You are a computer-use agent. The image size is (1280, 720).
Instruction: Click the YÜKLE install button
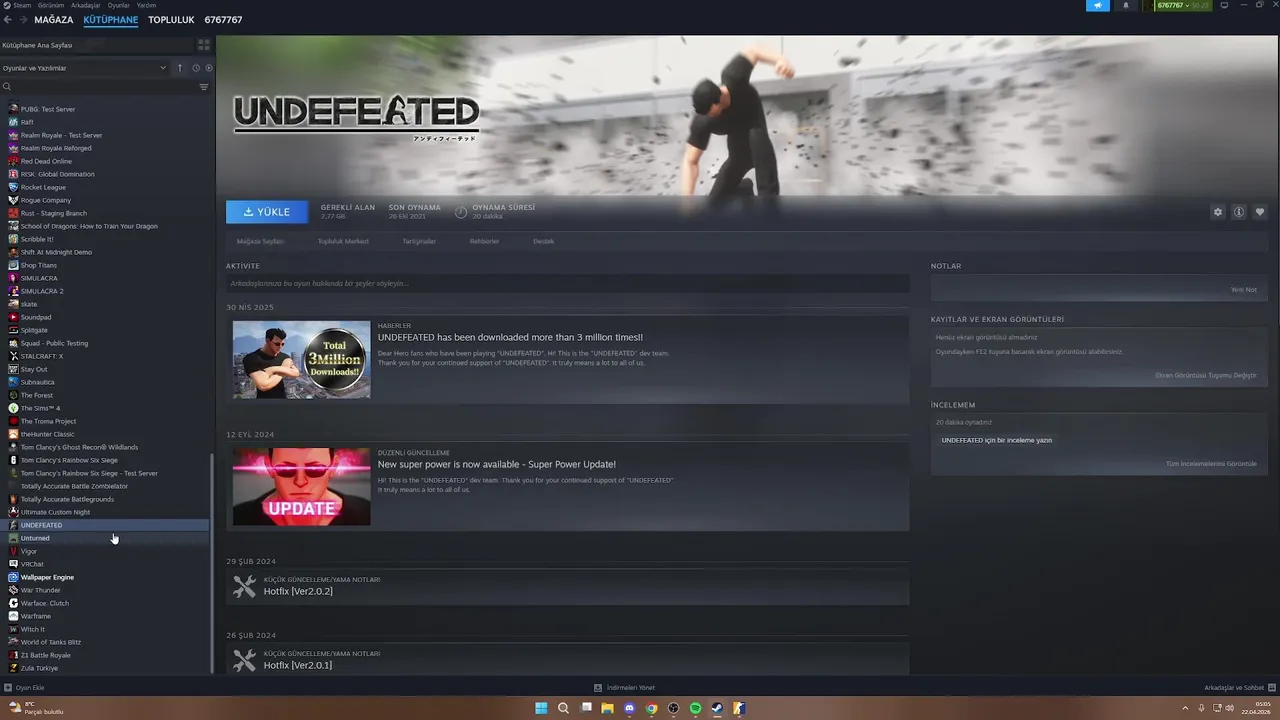(x=267, y=212)
